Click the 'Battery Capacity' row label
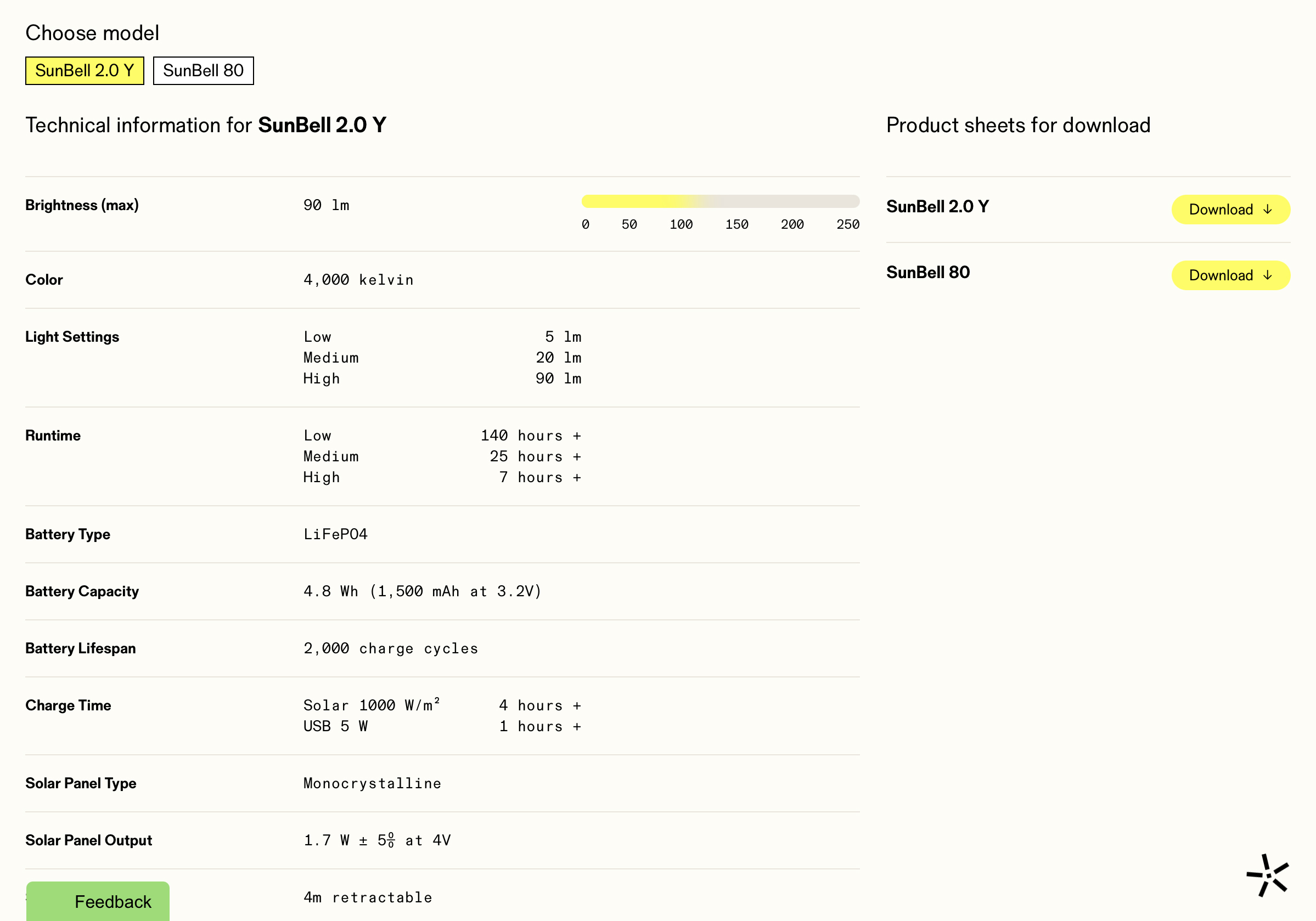The image size is (1316, 921). coord(82,591)
